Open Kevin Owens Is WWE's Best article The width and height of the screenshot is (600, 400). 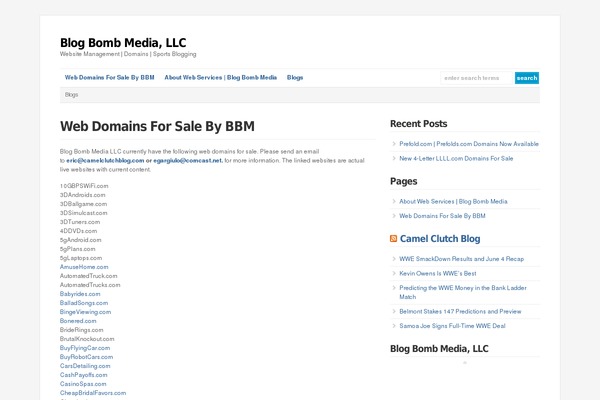coord(438,274)
